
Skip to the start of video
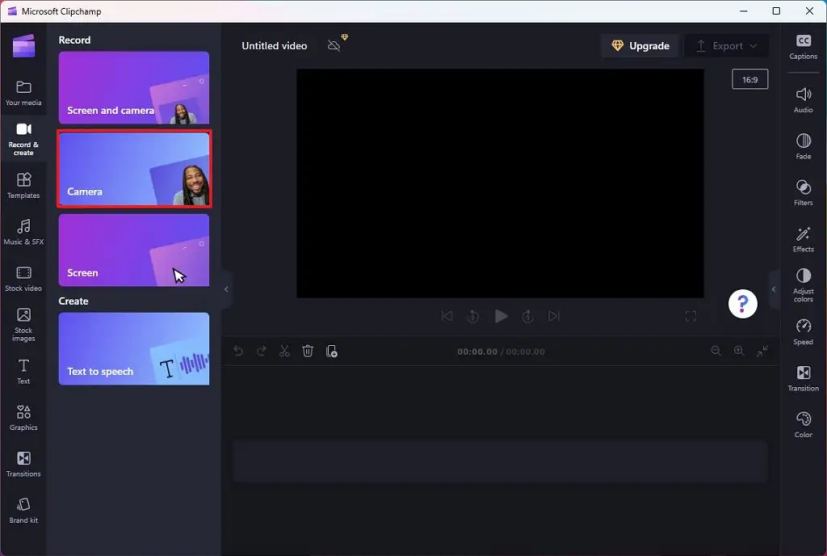coord(447,316)
